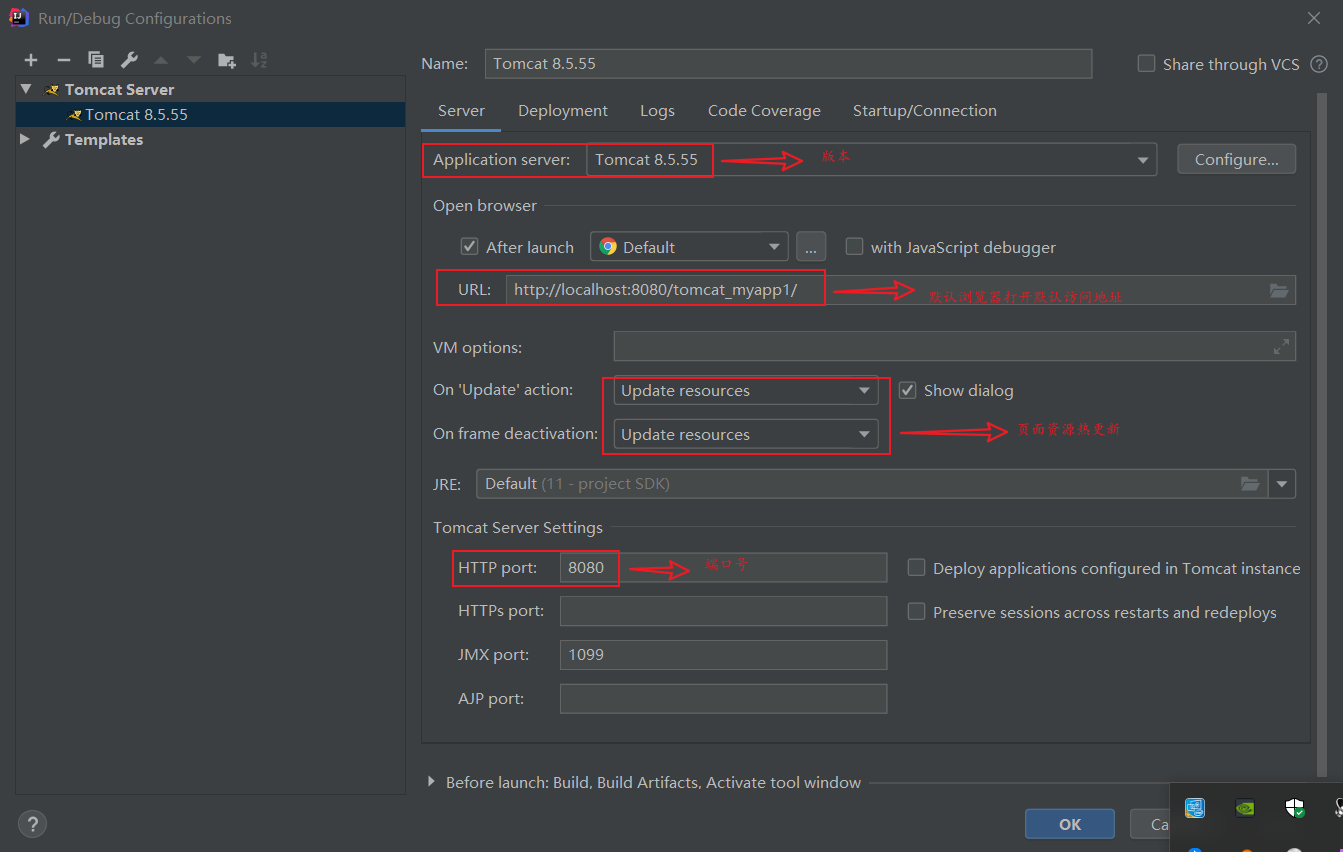Click the Configure... button
Viewport: 1343px width, 852px height.
pyautogui.click(x=1236, y=159)
